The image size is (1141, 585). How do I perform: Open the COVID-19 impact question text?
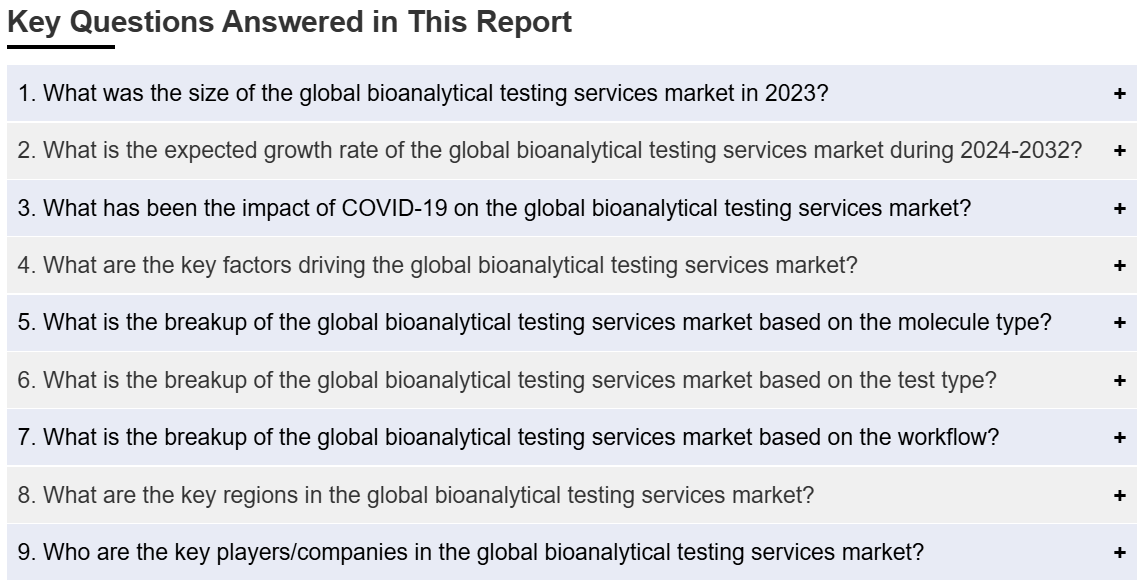(494, 208)
